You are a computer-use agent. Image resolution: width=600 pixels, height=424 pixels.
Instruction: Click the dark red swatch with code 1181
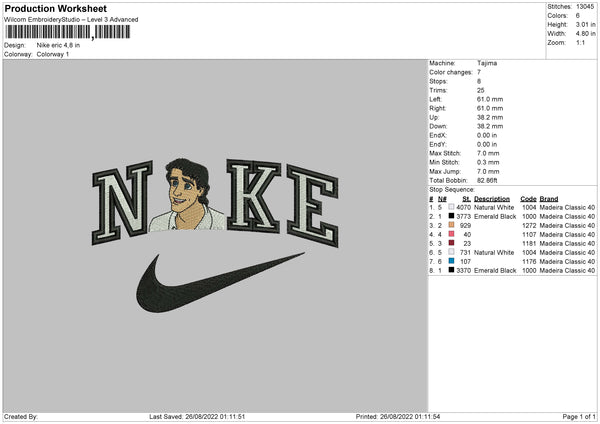tap(451, 243)
